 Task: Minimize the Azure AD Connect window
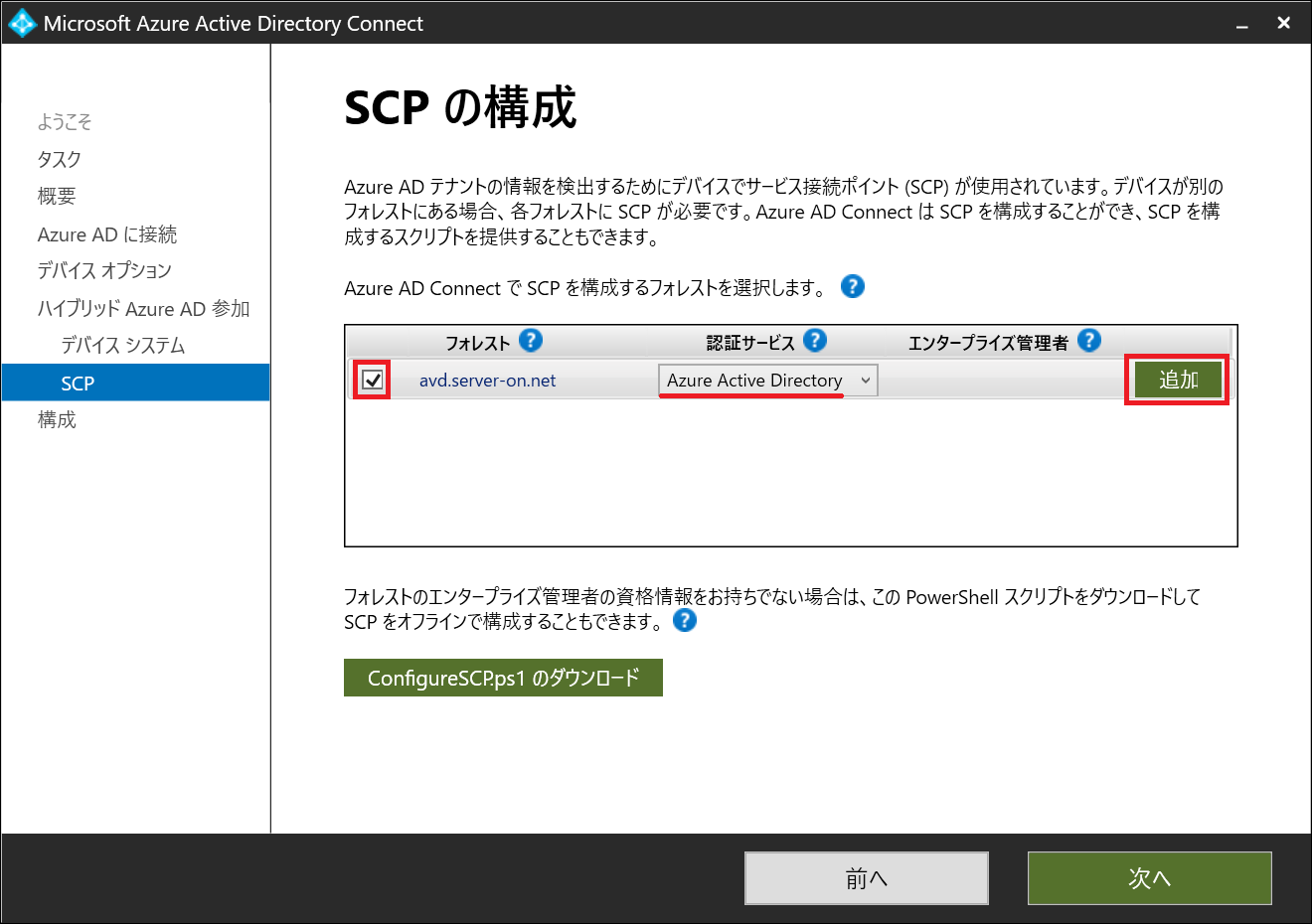pos(1241,24)
